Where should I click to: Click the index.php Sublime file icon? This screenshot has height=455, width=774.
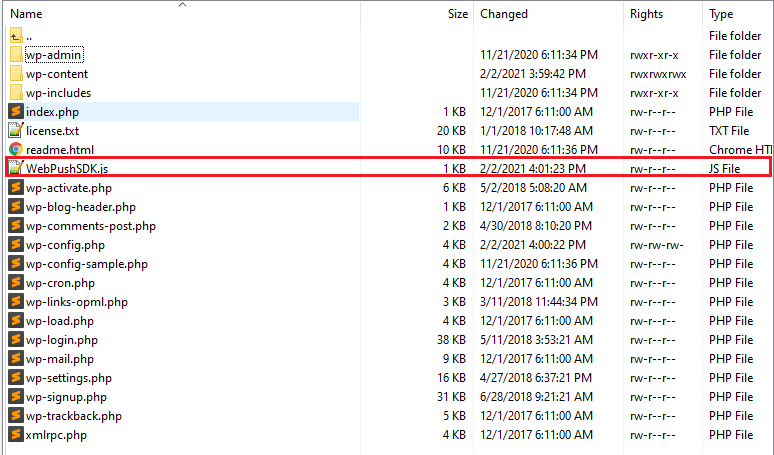click(16, 112)
